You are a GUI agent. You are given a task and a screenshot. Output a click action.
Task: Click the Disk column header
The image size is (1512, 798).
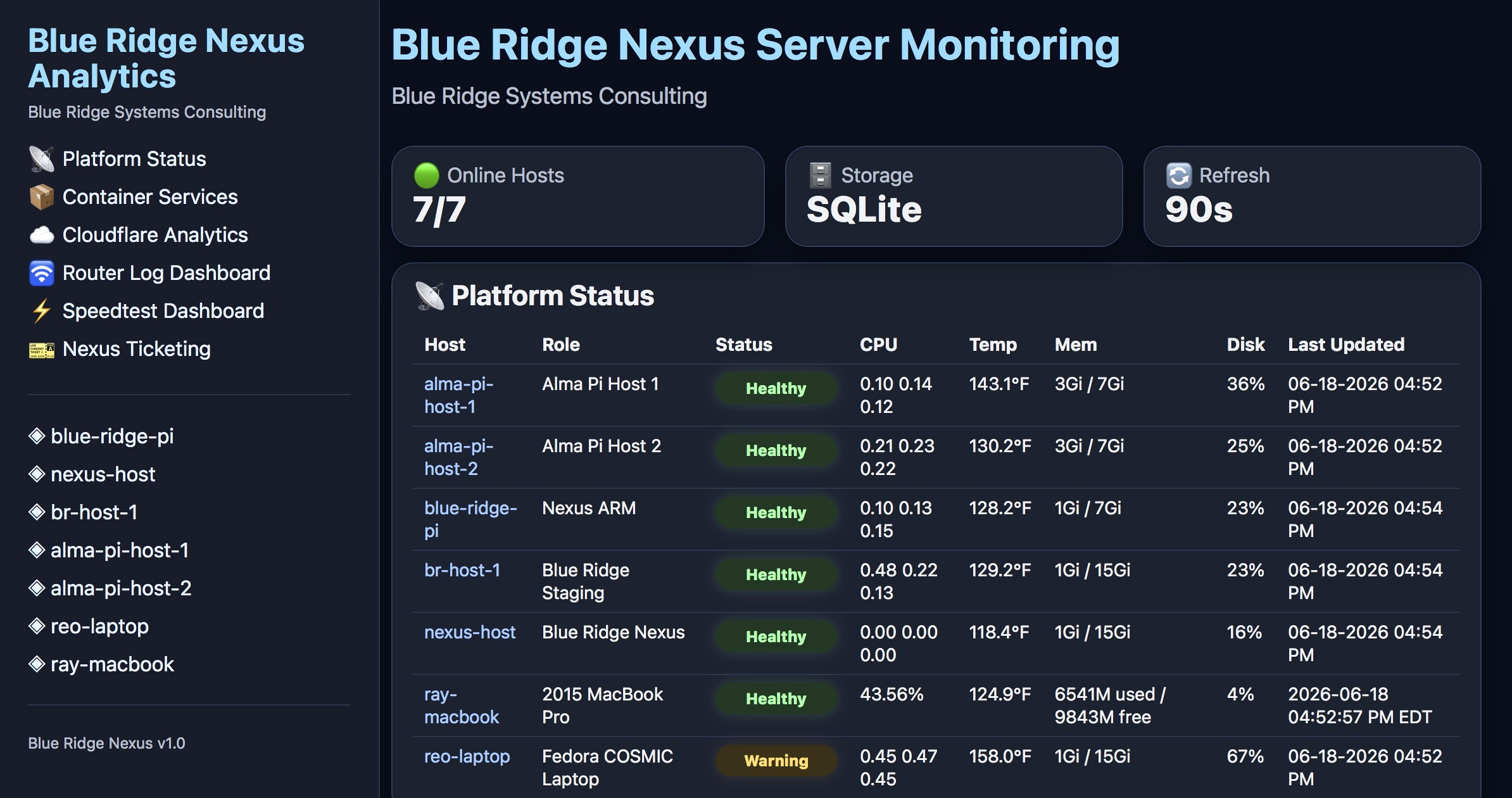(x=1245, y=345)
